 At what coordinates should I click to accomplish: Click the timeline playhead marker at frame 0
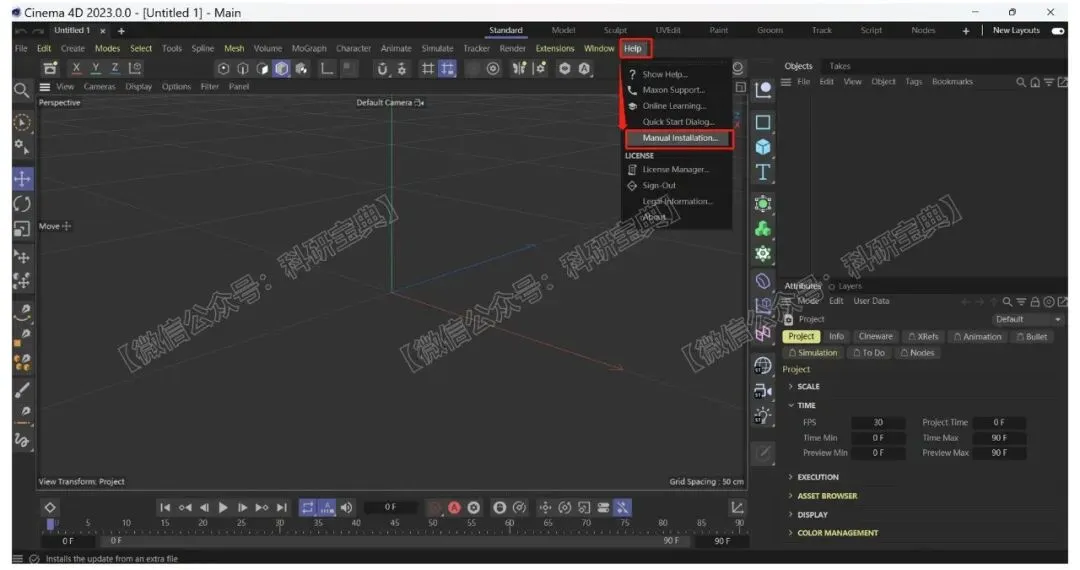(50, 525)
